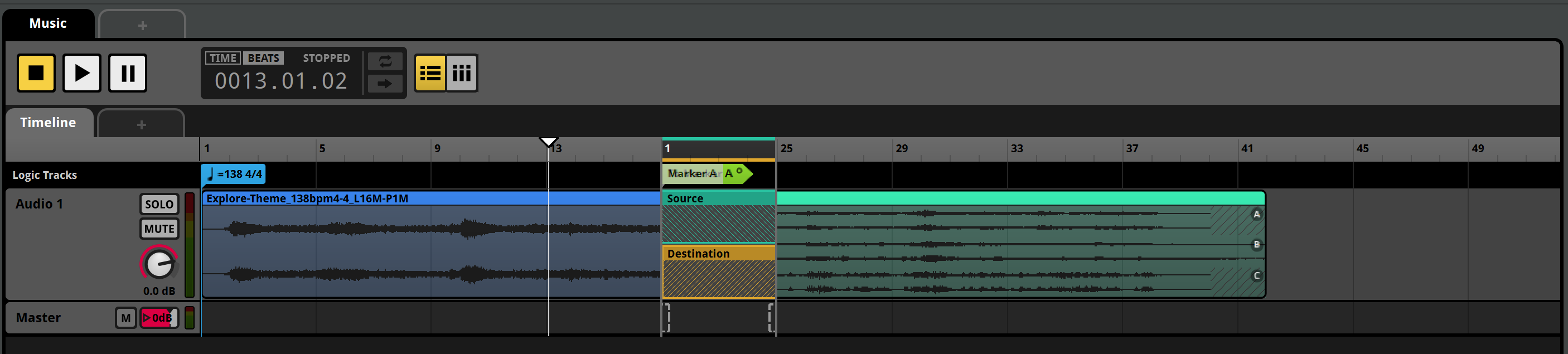The image size is (1568, 354).
Task: Toggle follow-cursor arrow icon
Action: 385,83
